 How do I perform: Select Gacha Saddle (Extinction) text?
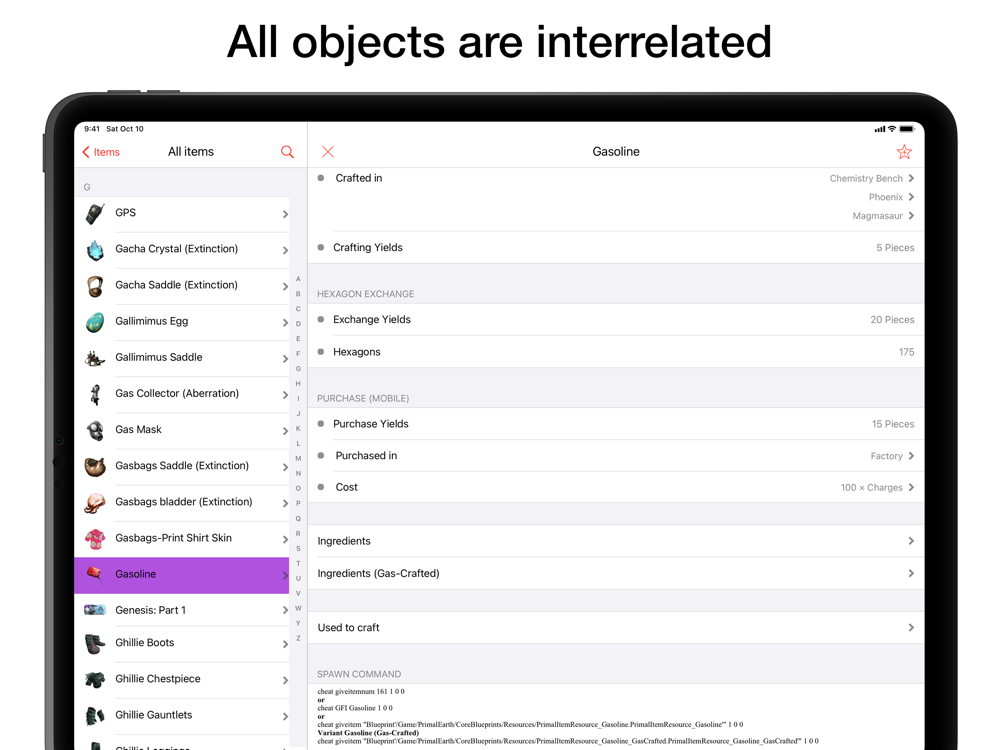click(176, 285)
